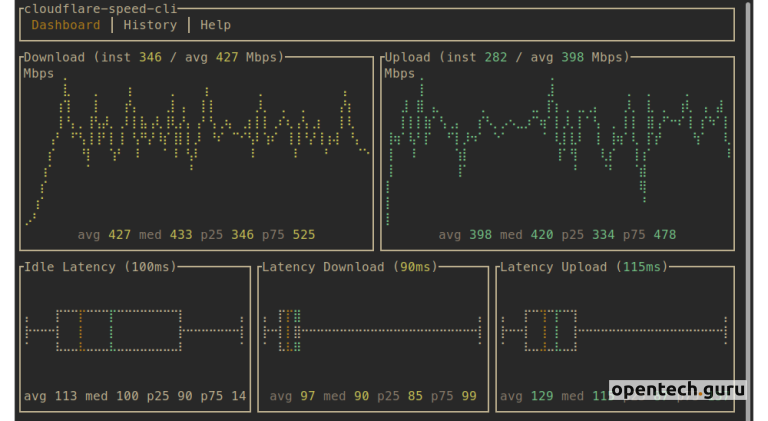Image resolution: width=768 pixels, height=421 pixels.
Task: Click the Upload p25 334 value
Action: pyautogui.click(x=588, y=235)
